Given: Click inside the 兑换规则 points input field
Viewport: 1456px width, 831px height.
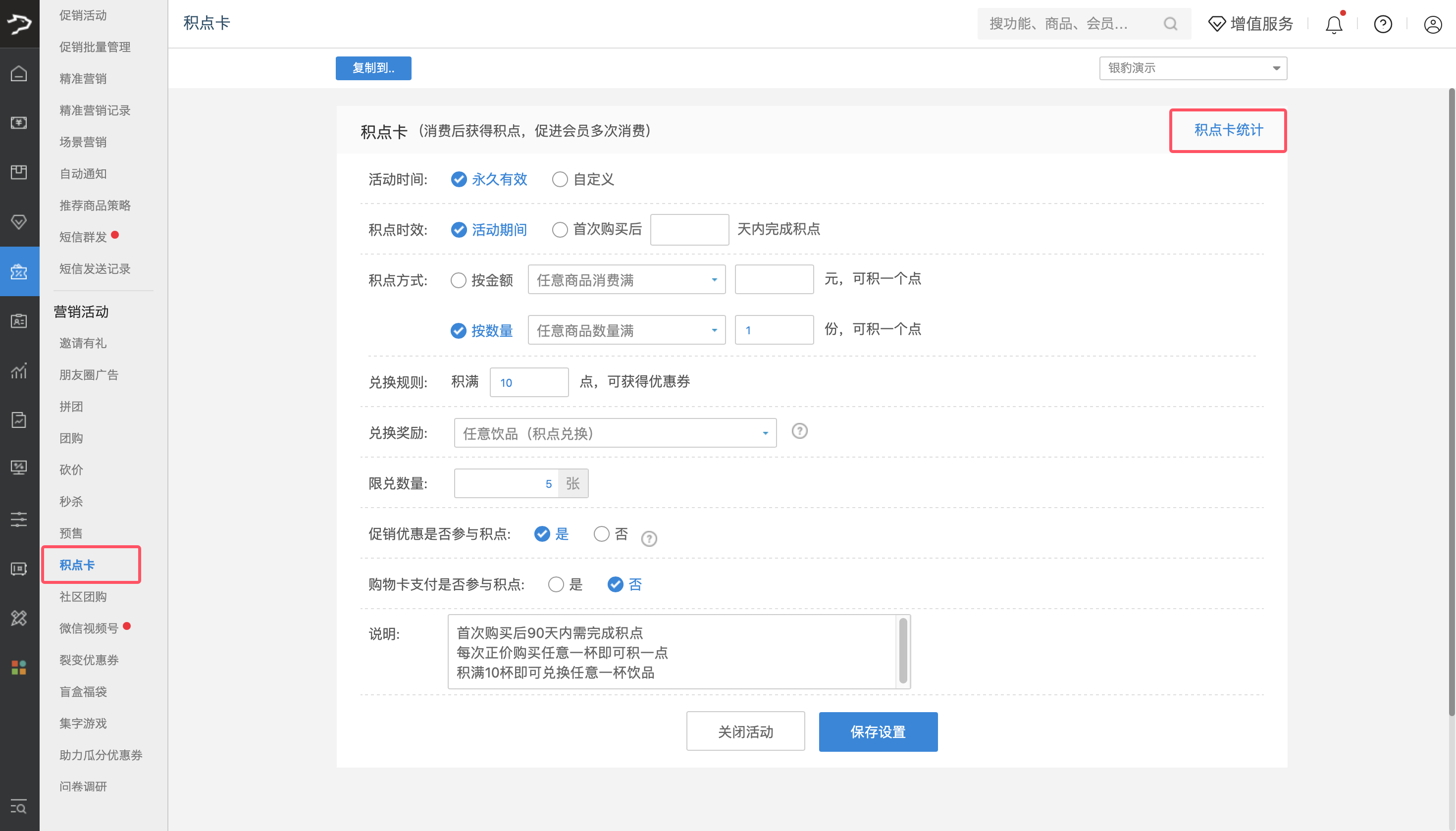Looking at the screenshot, I should pyautogui.click(x=528, y=382).
